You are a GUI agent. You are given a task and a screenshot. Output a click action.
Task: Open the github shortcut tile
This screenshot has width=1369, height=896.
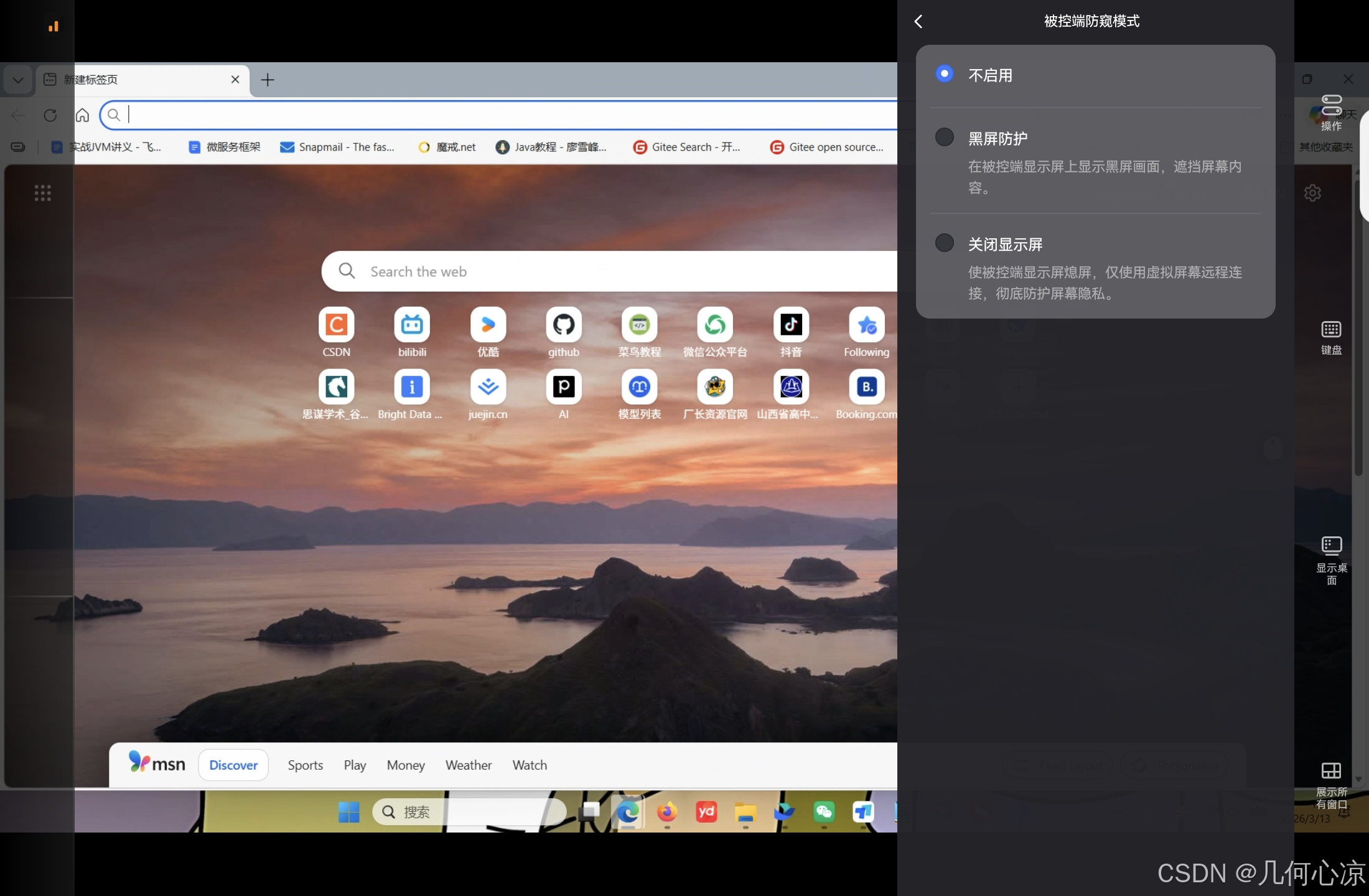click(x=563, y=325)
